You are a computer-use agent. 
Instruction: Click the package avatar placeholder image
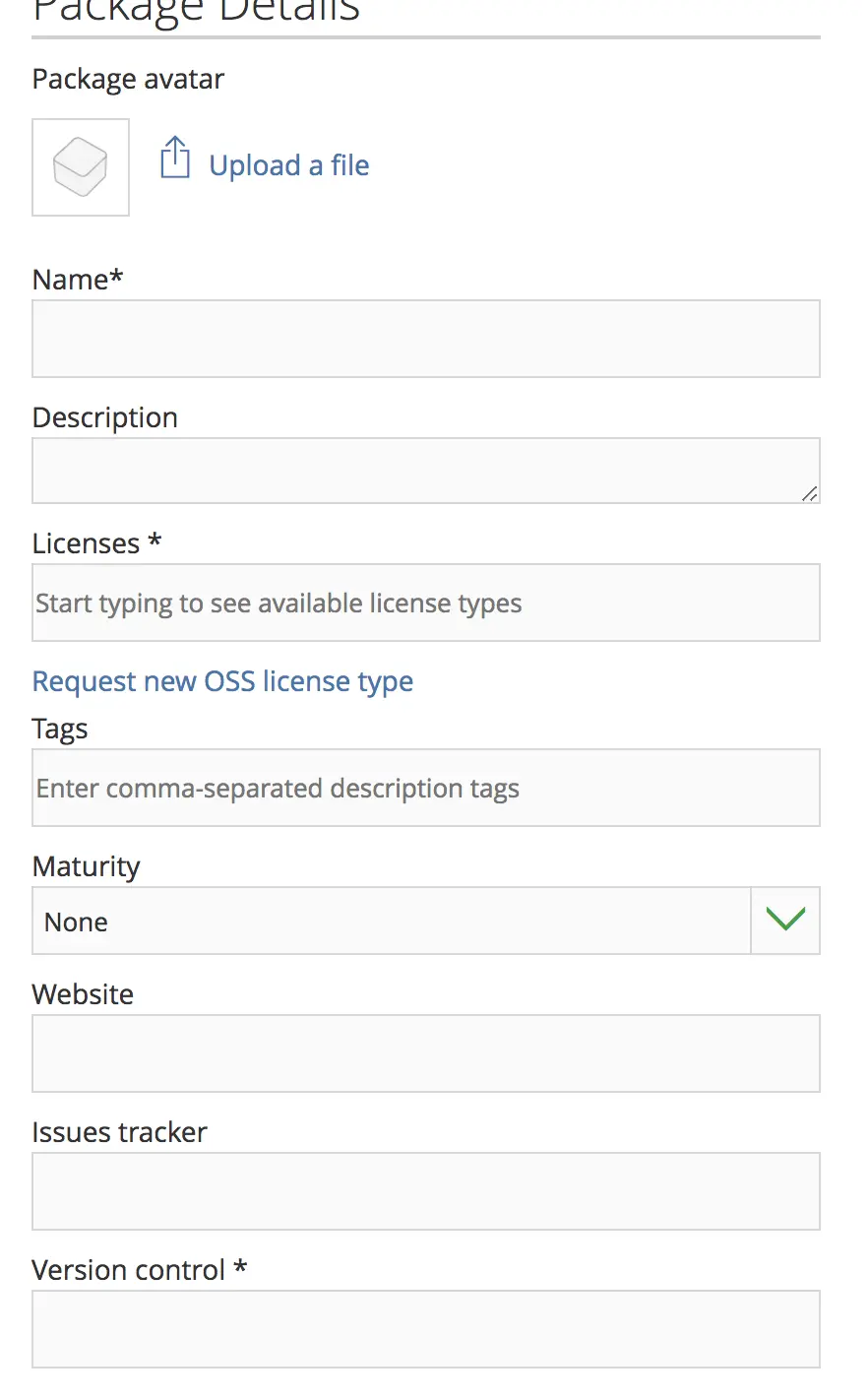(80, 167)
